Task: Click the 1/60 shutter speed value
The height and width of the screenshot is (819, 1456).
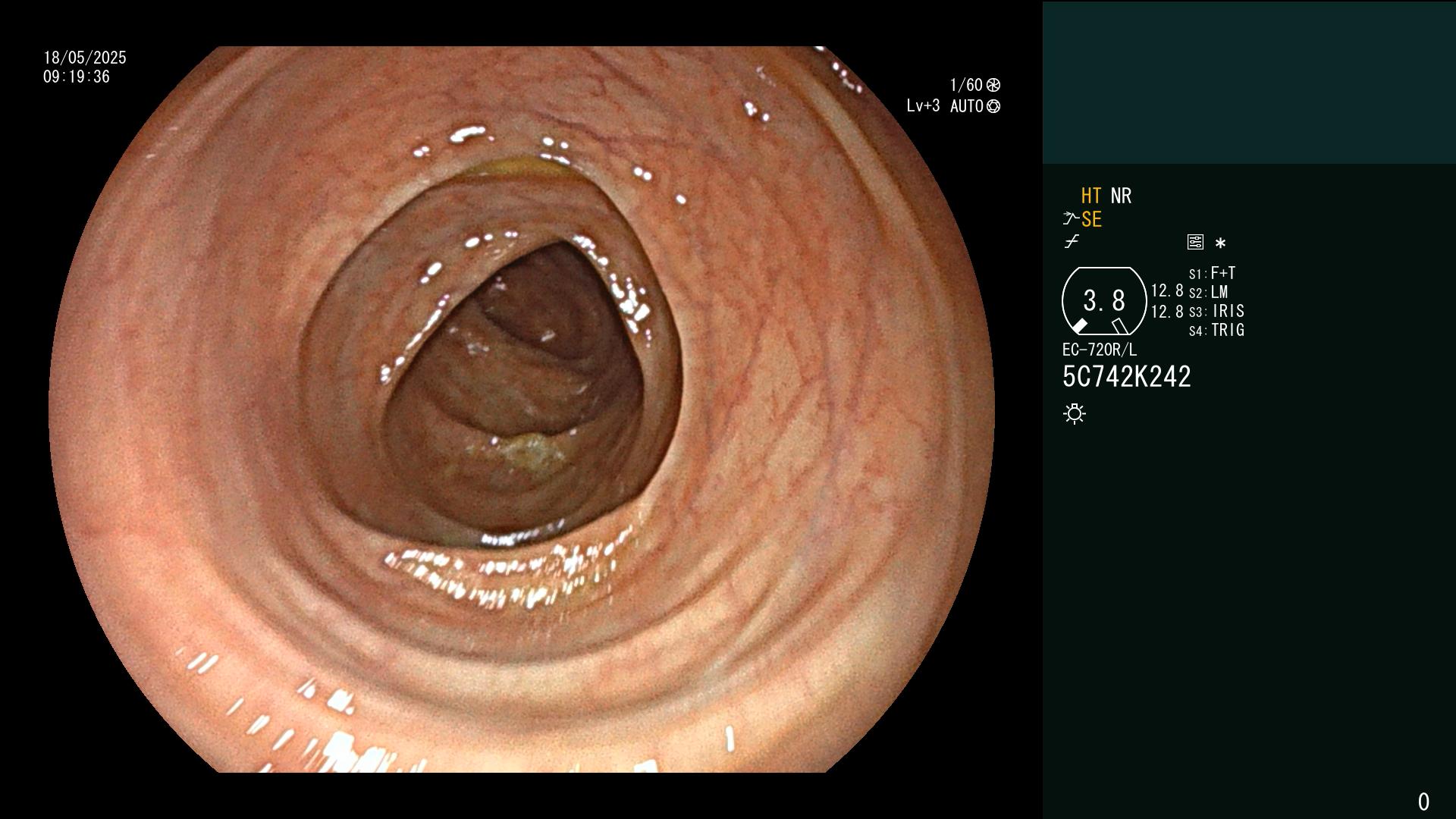Action: click(966, 85)
